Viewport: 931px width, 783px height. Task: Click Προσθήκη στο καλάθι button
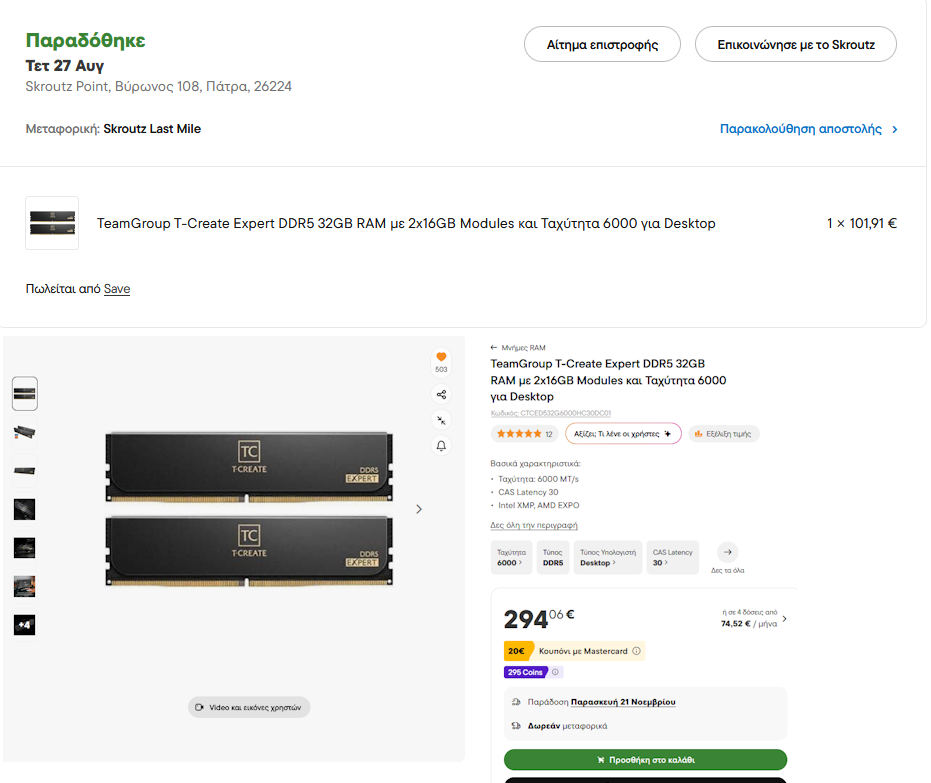pyautogui.click(x=645, y=760)
